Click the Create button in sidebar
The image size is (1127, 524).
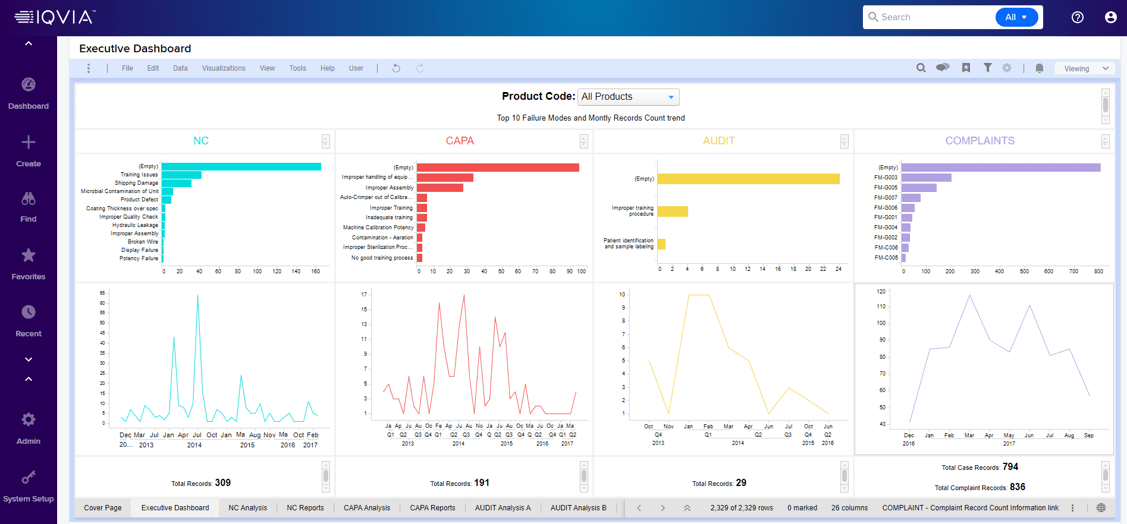[x=28, y=150]
